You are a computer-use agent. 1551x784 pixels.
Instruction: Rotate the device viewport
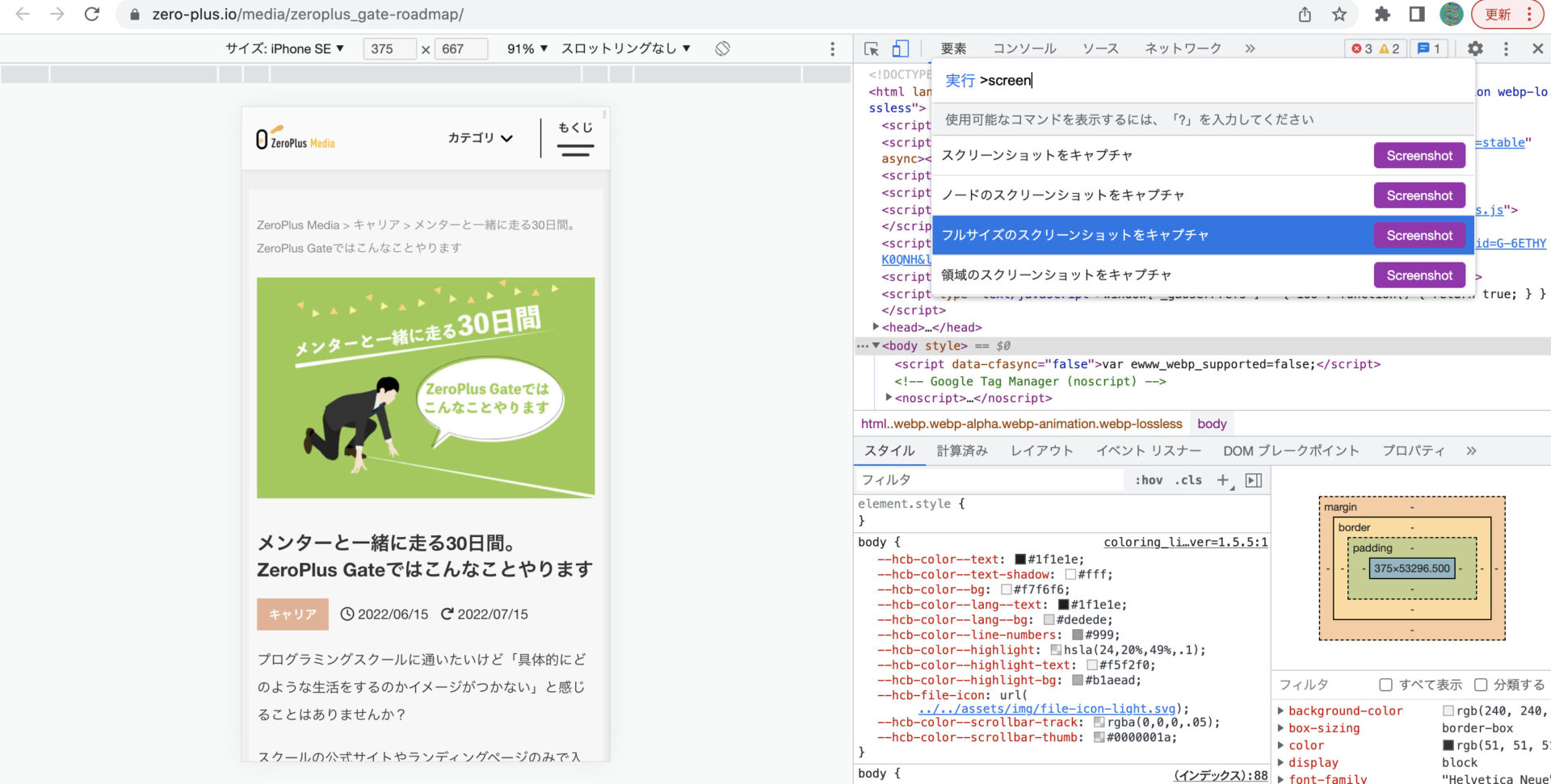[x=722, y=48]
